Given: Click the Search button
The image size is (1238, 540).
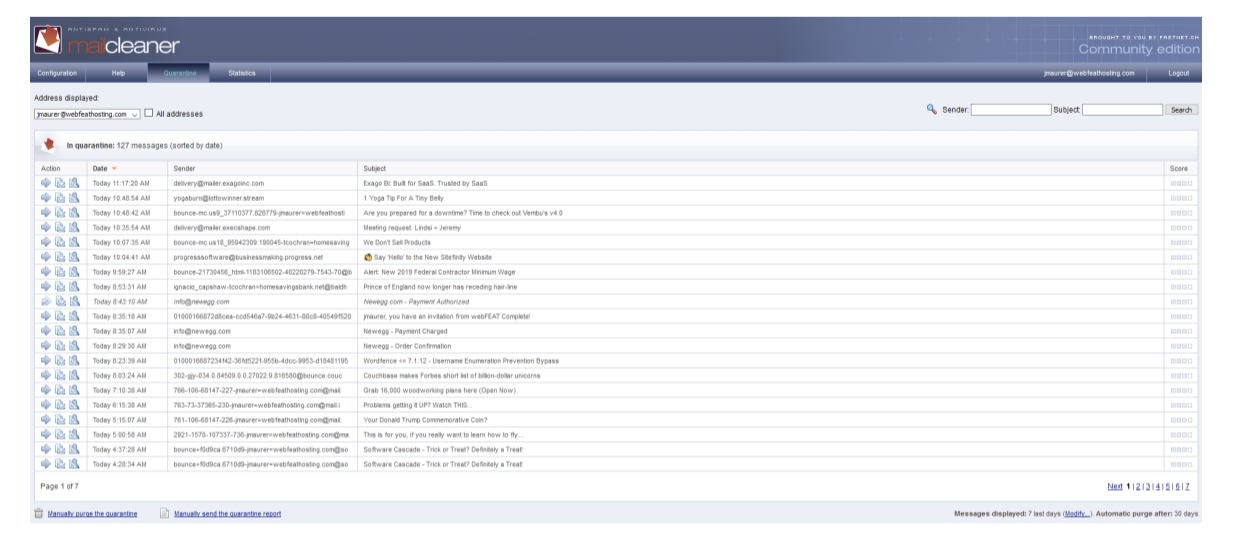Looking at the screenshot, I should tap(1181, 110).
